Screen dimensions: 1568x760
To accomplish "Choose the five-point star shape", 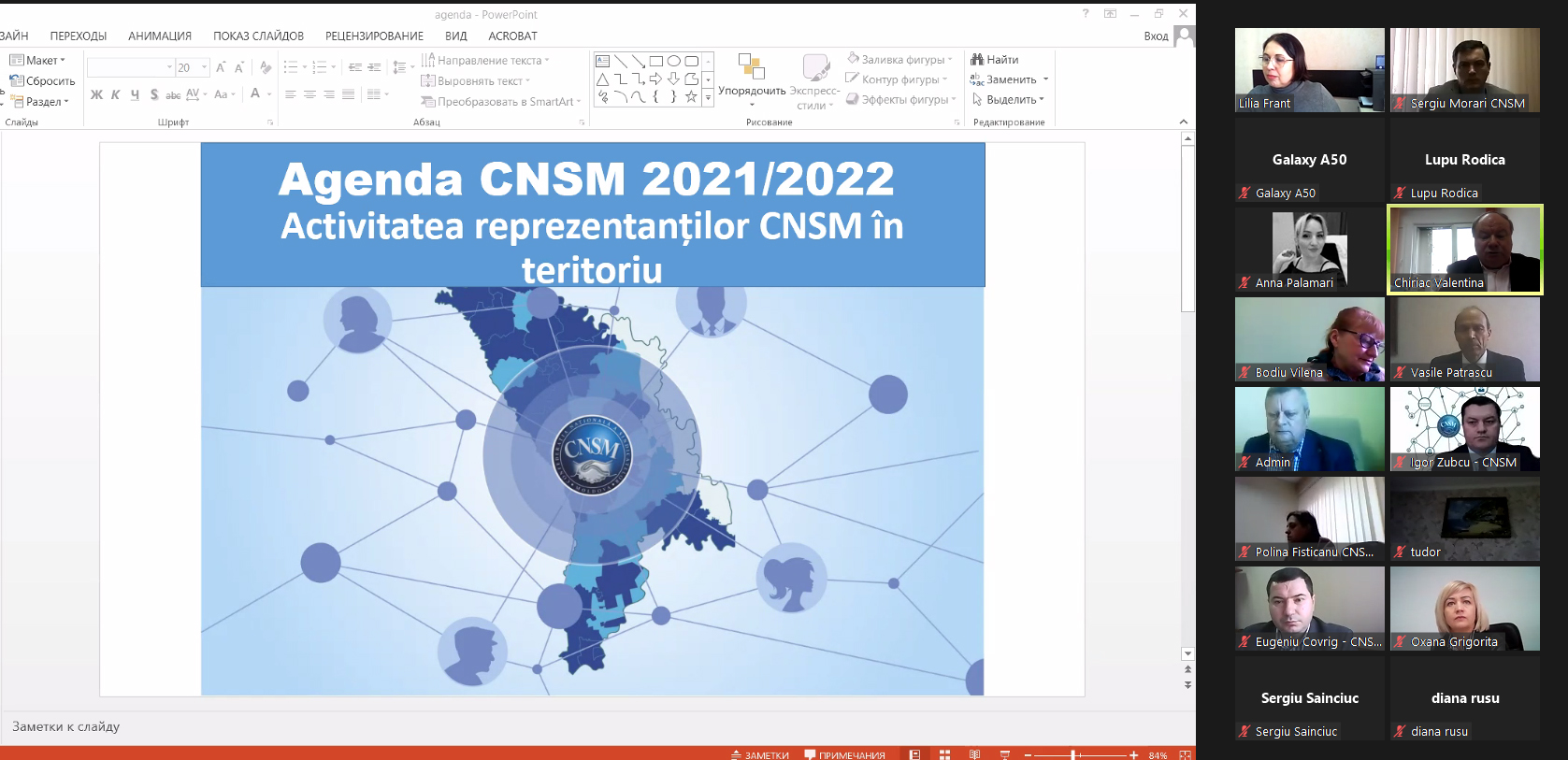I will tap(691, 96).
